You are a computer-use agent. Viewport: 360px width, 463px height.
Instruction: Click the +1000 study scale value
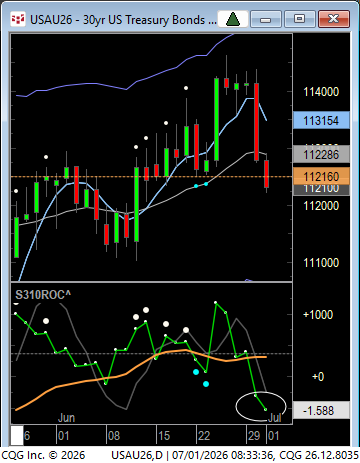click(x=318, y=315)
